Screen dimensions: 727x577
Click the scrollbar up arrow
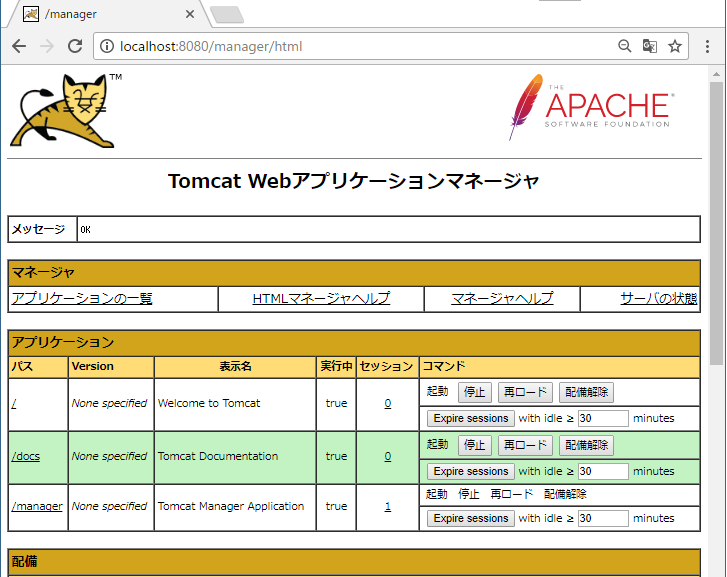[x=716, y=74]
